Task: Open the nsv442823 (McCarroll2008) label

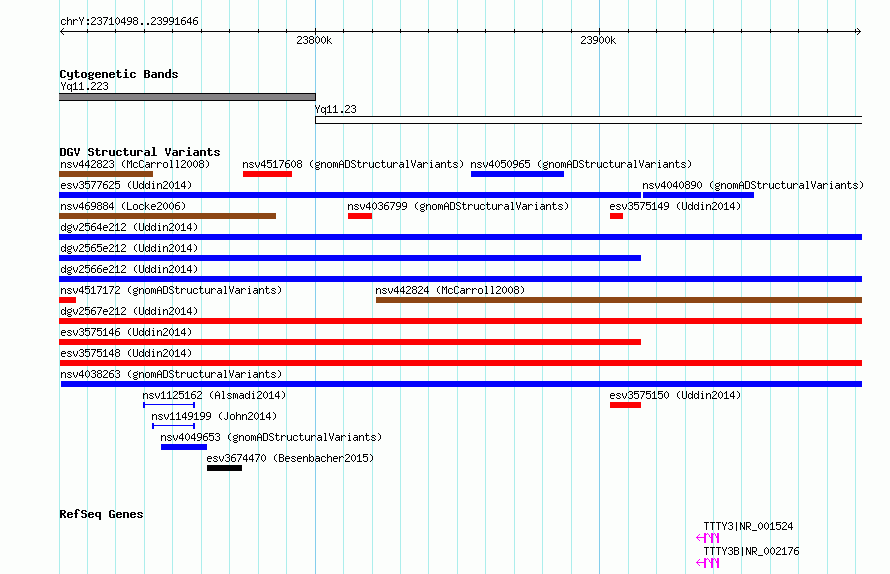Action: (135, 164)
